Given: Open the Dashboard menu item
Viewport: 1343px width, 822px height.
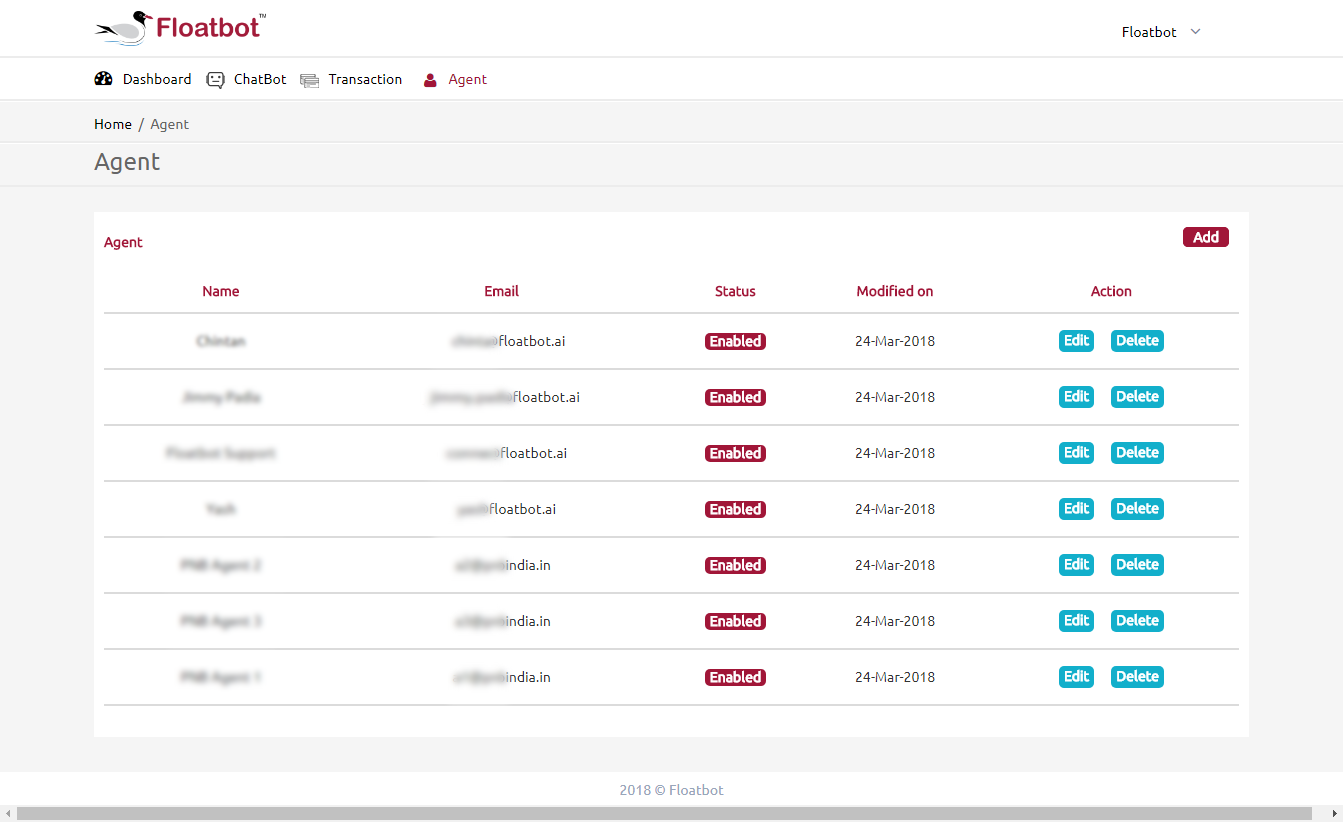Looking at the screenshot, I should [156, 79].
